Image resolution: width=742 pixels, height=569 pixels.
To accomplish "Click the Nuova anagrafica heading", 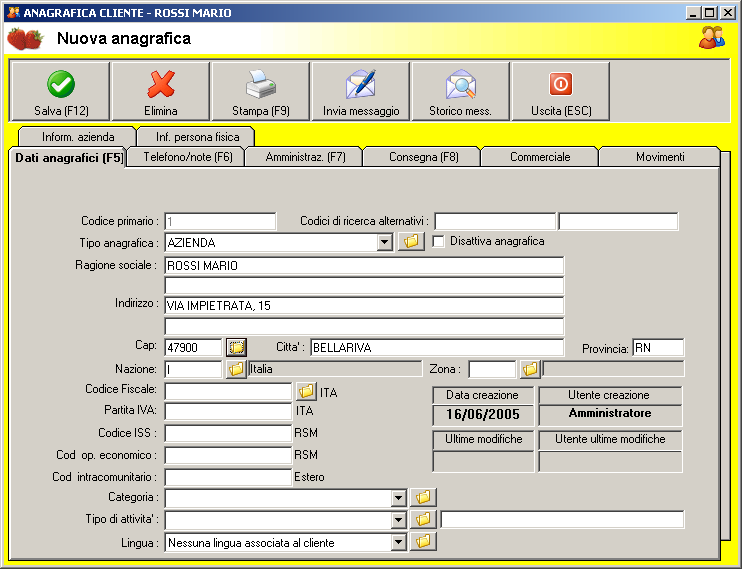I will [x=124, y=38].
